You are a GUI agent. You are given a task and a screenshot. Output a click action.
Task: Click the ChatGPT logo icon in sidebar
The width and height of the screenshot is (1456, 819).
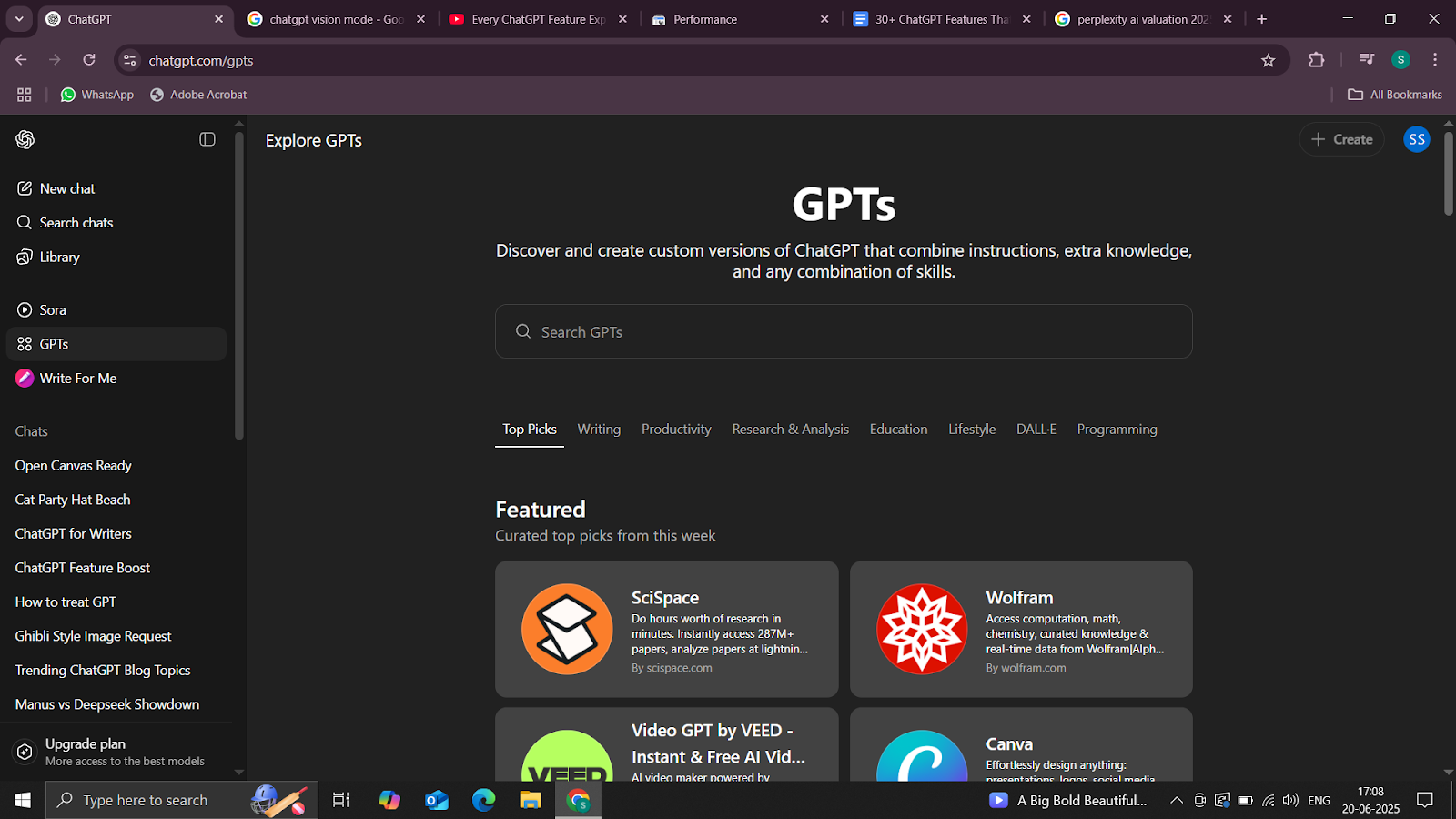[25, 139]
